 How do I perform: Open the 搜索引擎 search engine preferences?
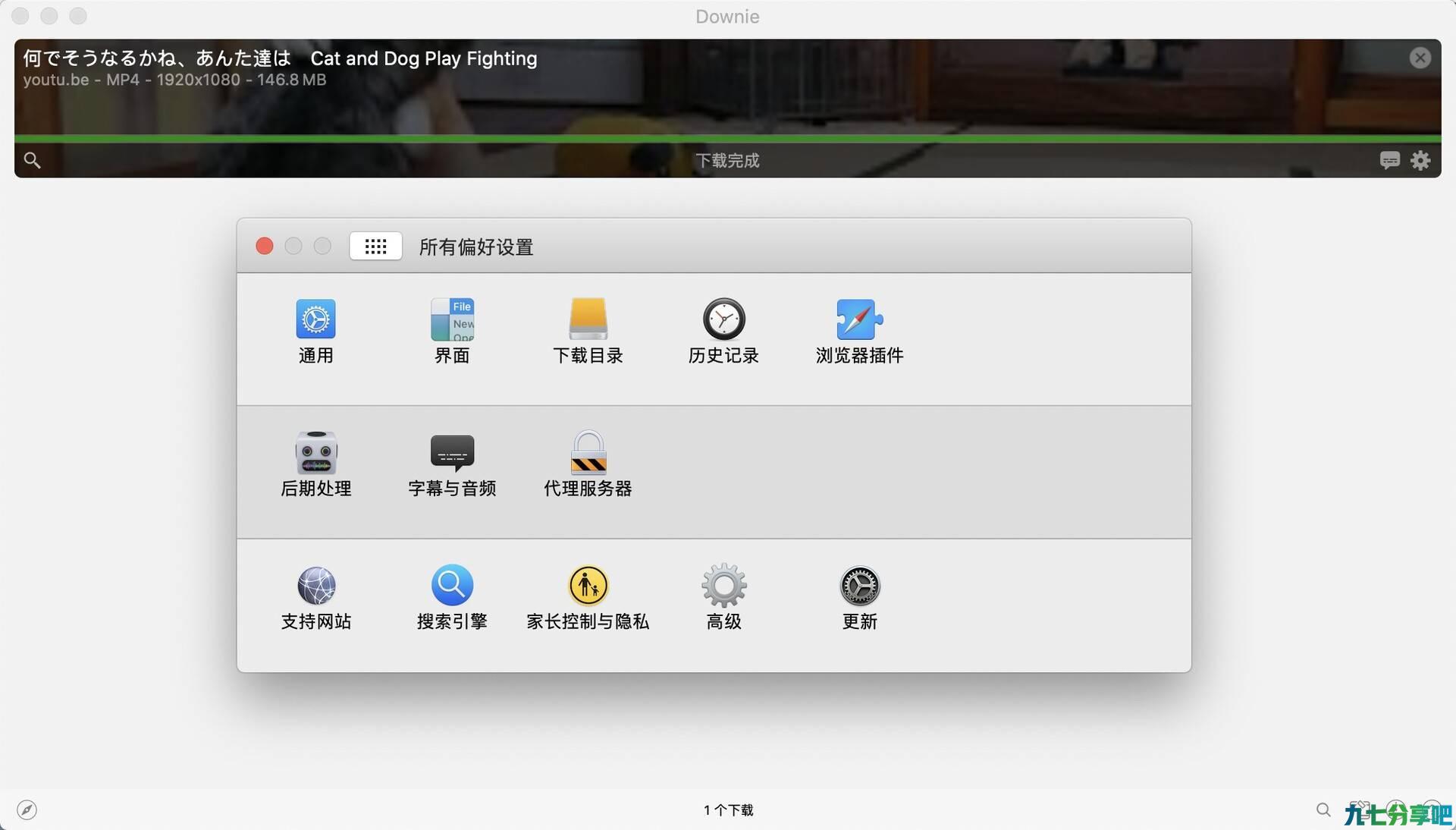pyautogui.click(x=452, y=597)
